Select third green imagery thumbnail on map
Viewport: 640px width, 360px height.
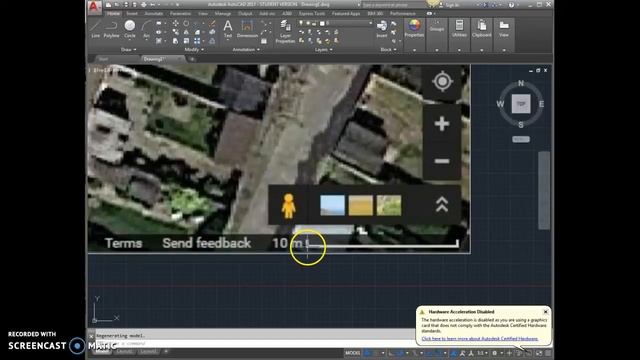tap(389, 205)
